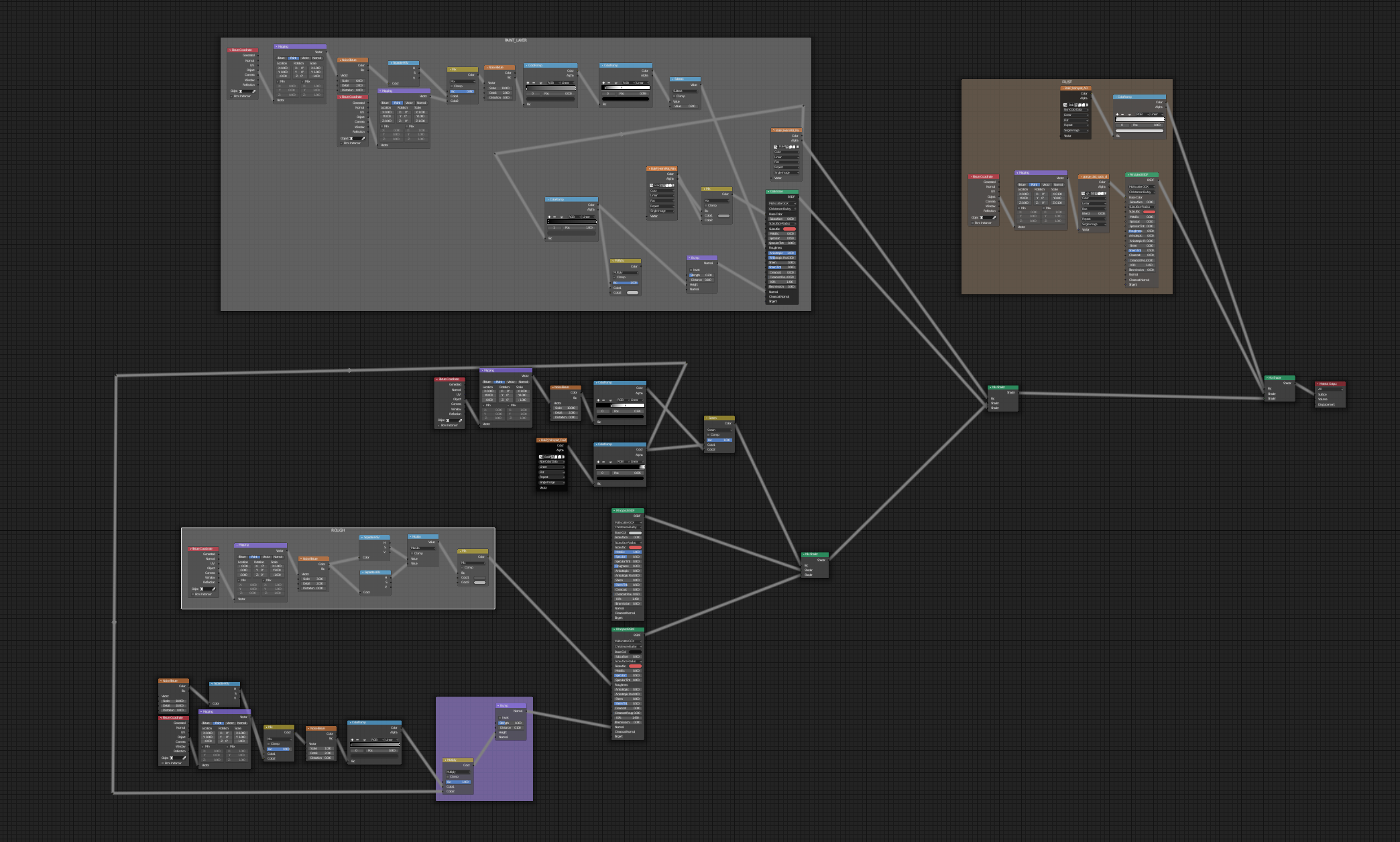Open stop tools menu in DUST ColorRamp

(1130, 115)
